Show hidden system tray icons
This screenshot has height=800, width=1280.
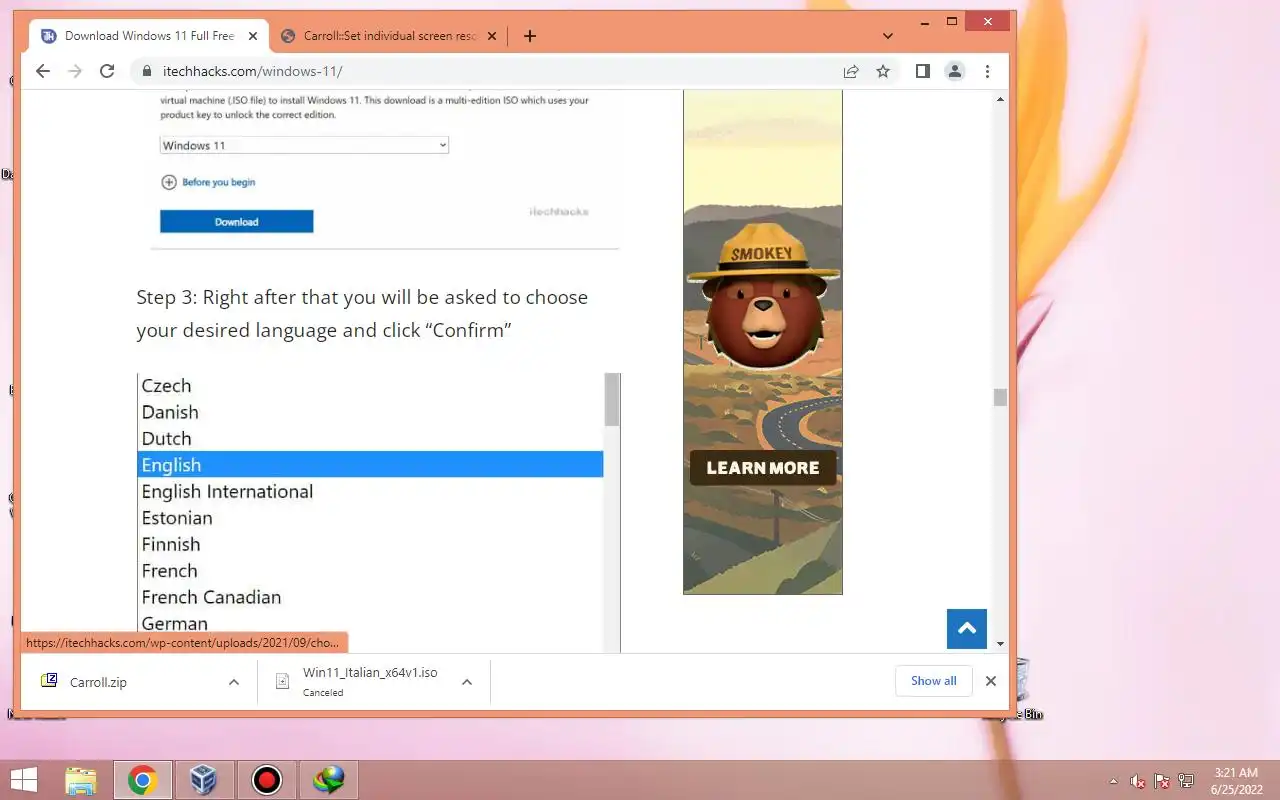1113,781
